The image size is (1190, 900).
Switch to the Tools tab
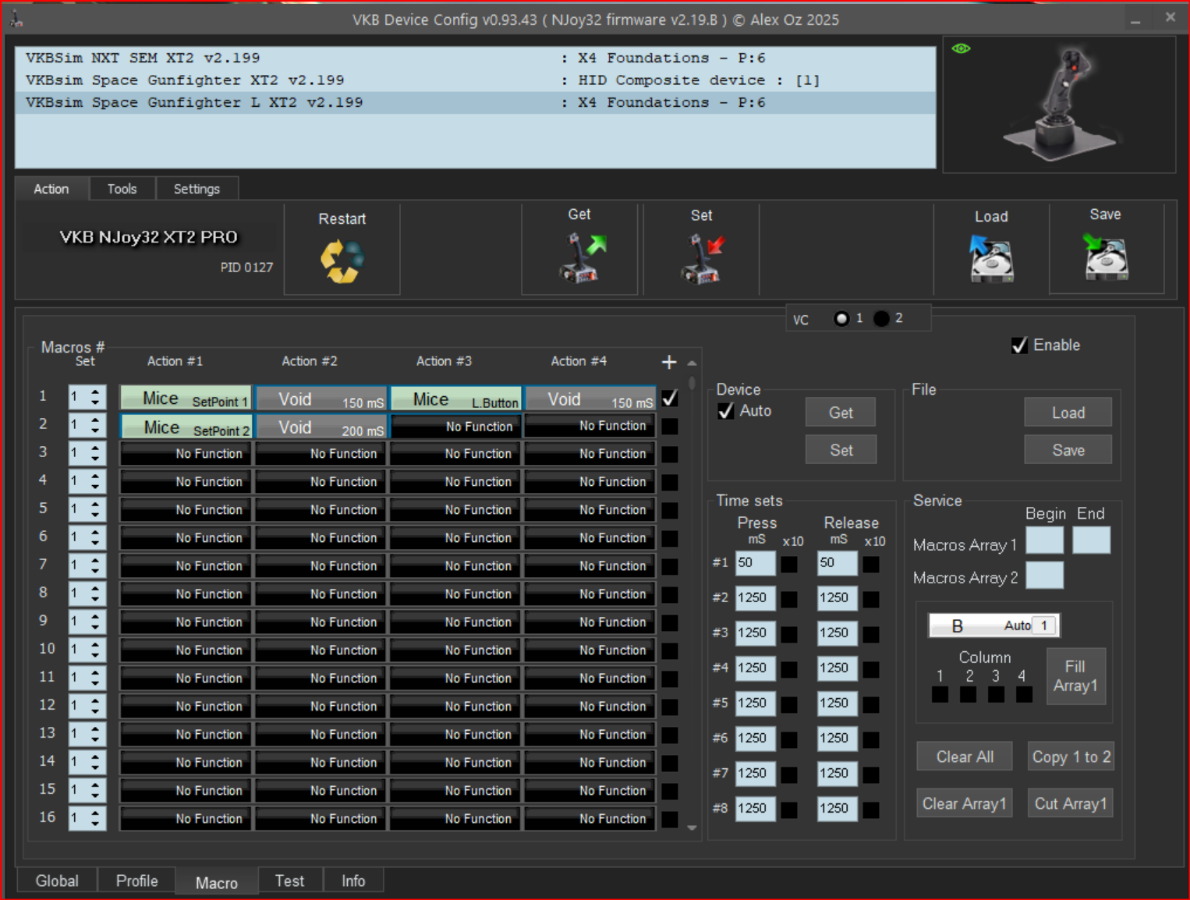(x=122, y=189)
